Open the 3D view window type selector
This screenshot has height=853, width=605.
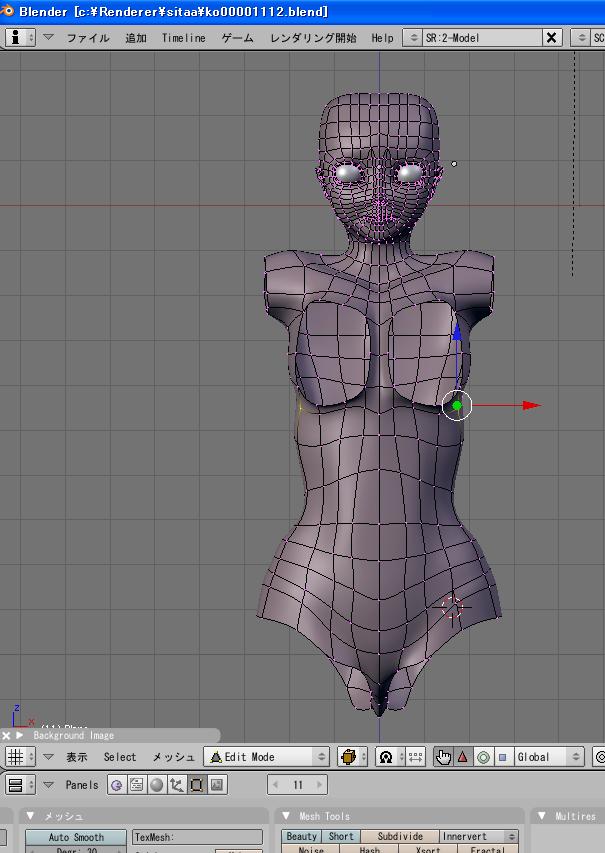click(21, 757)
